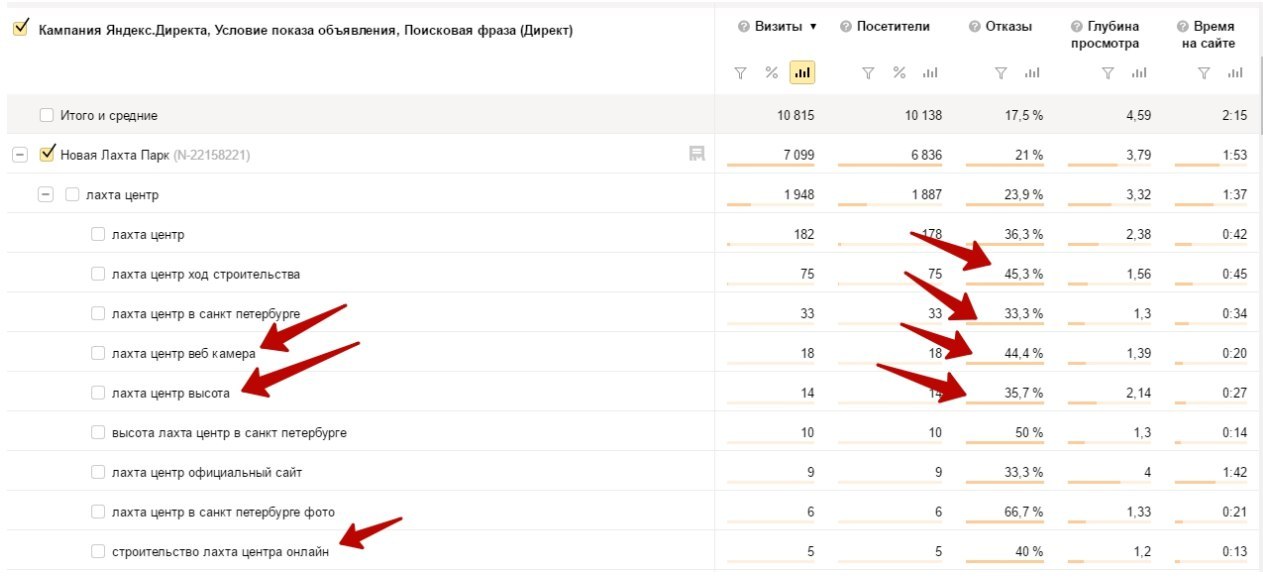Click the table icon in Новая Лахта Парк row
Screen dimensions: 1263x585
point(697,154)
